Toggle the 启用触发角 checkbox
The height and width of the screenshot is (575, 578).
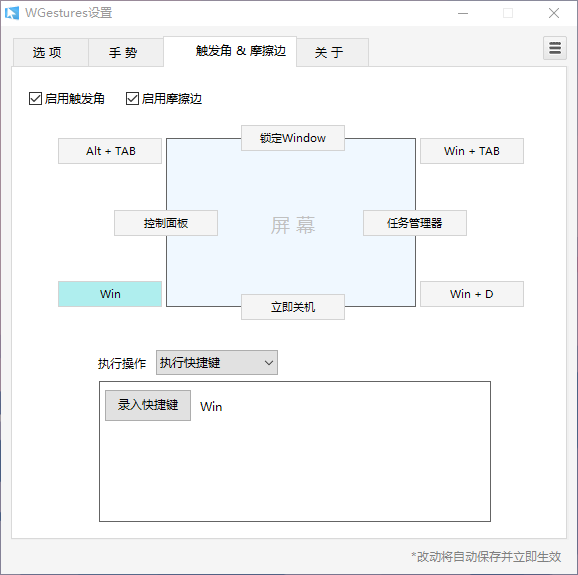(35, 98)
